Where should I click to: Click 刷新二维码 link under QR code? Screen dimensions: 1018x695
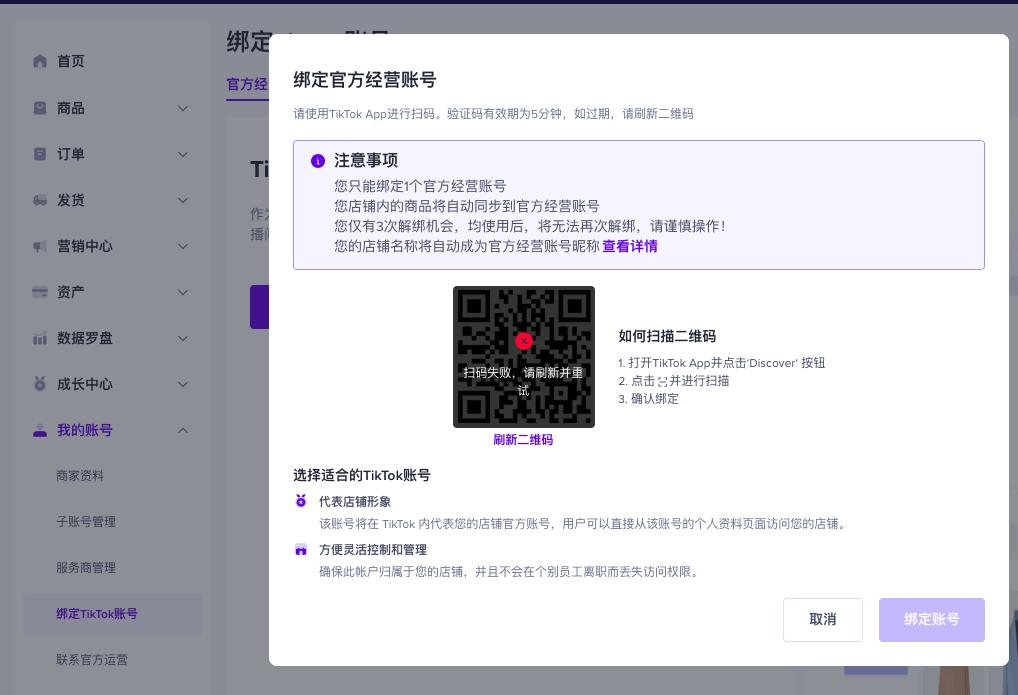coord(523,440)
